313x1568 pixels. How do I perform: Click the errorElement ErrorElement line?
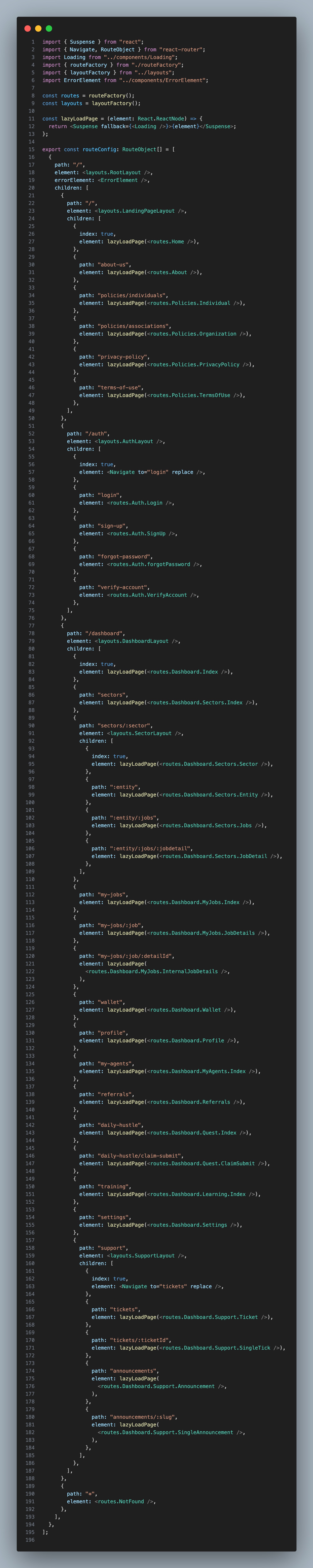click(102, 180)
